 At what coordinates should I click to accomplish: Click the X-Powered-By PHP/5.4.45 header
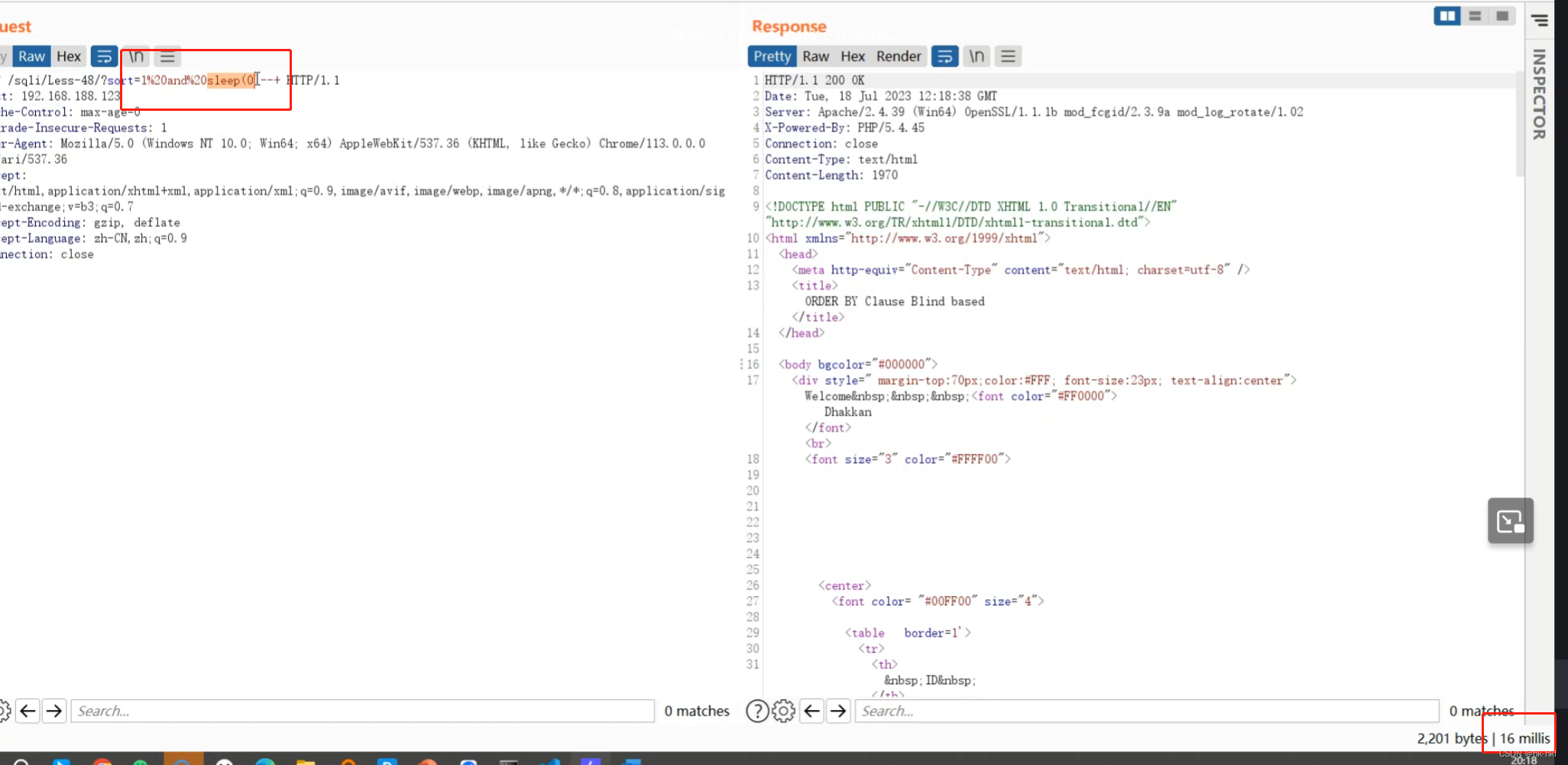(x=844, y=128)
